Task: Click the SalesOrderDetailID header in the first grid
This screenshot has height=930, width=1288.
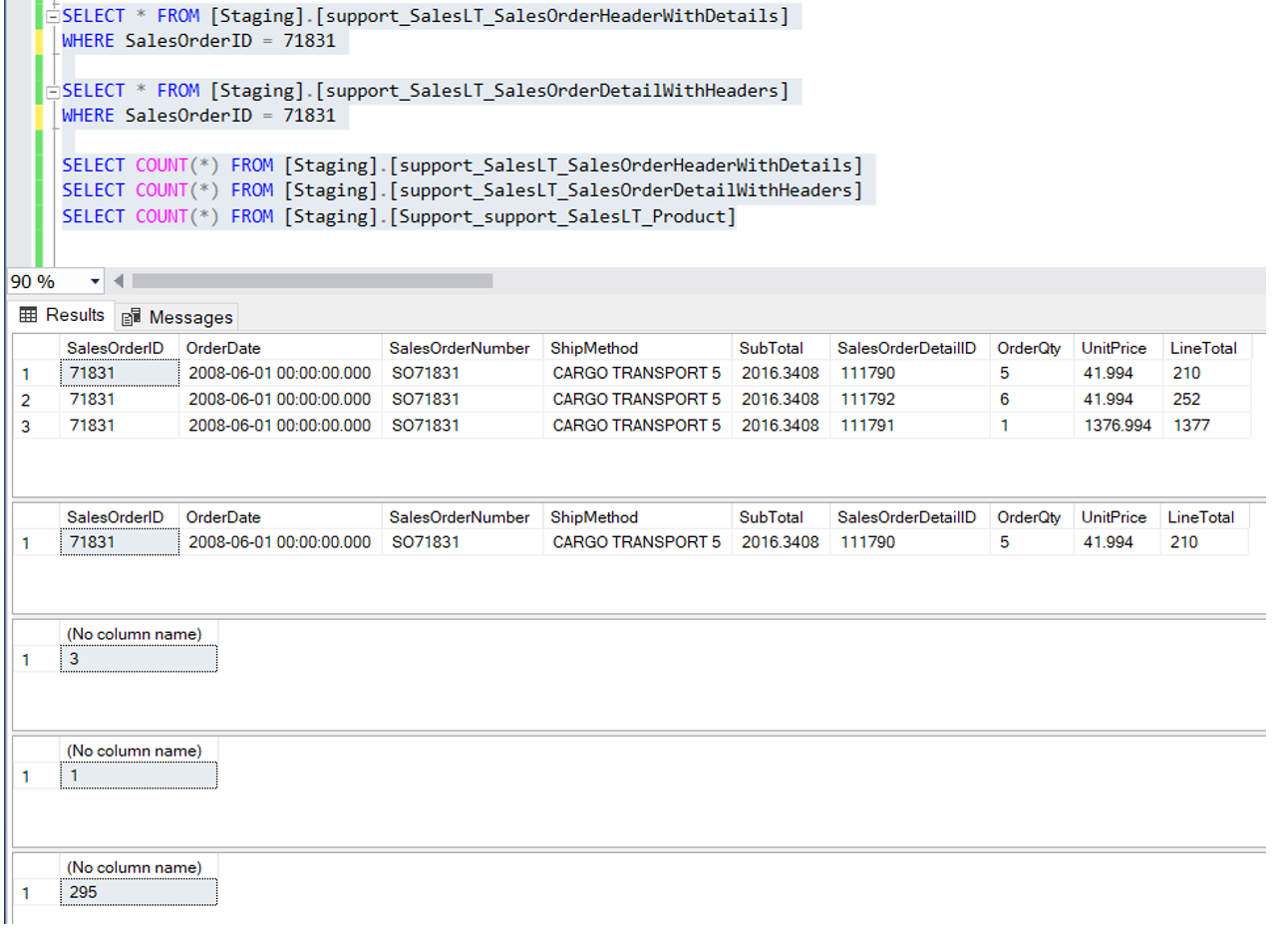Action: tap(906, 348)
